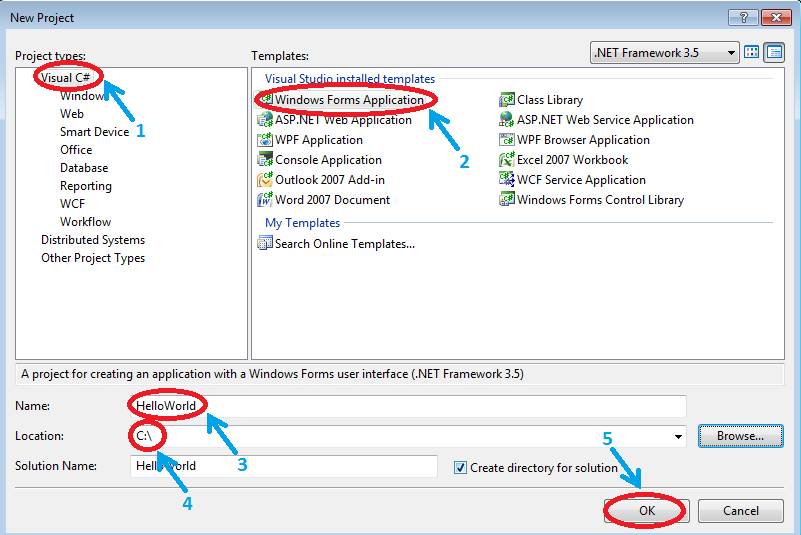Click the WCF Service Application icon

point(507,179)
